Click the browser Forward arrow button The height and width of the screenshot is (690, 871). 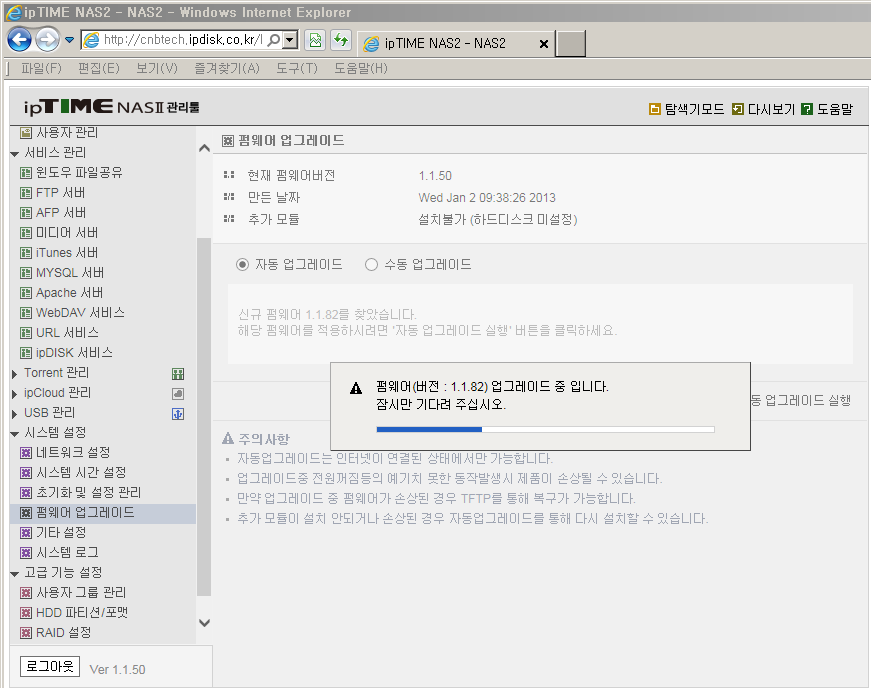(47, 40)
